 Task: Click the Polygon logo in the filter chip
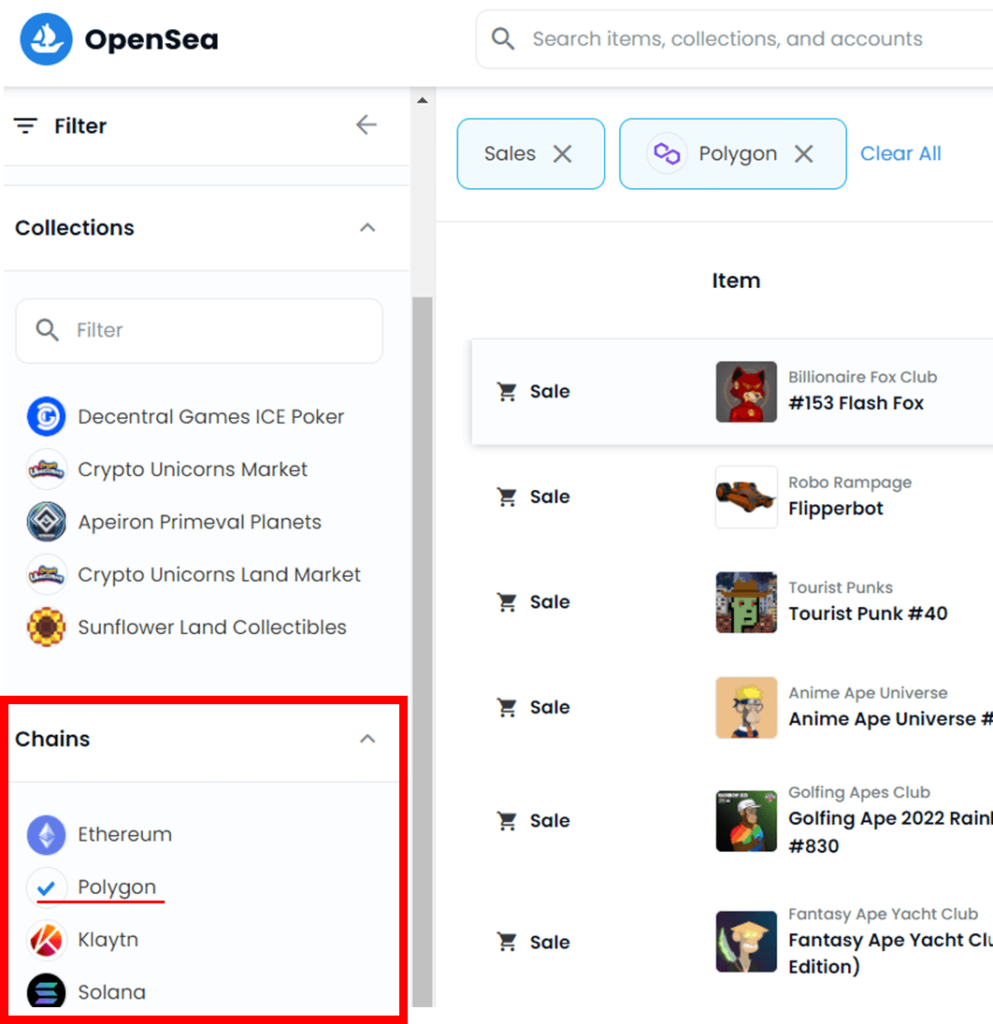tap(667, 153)
